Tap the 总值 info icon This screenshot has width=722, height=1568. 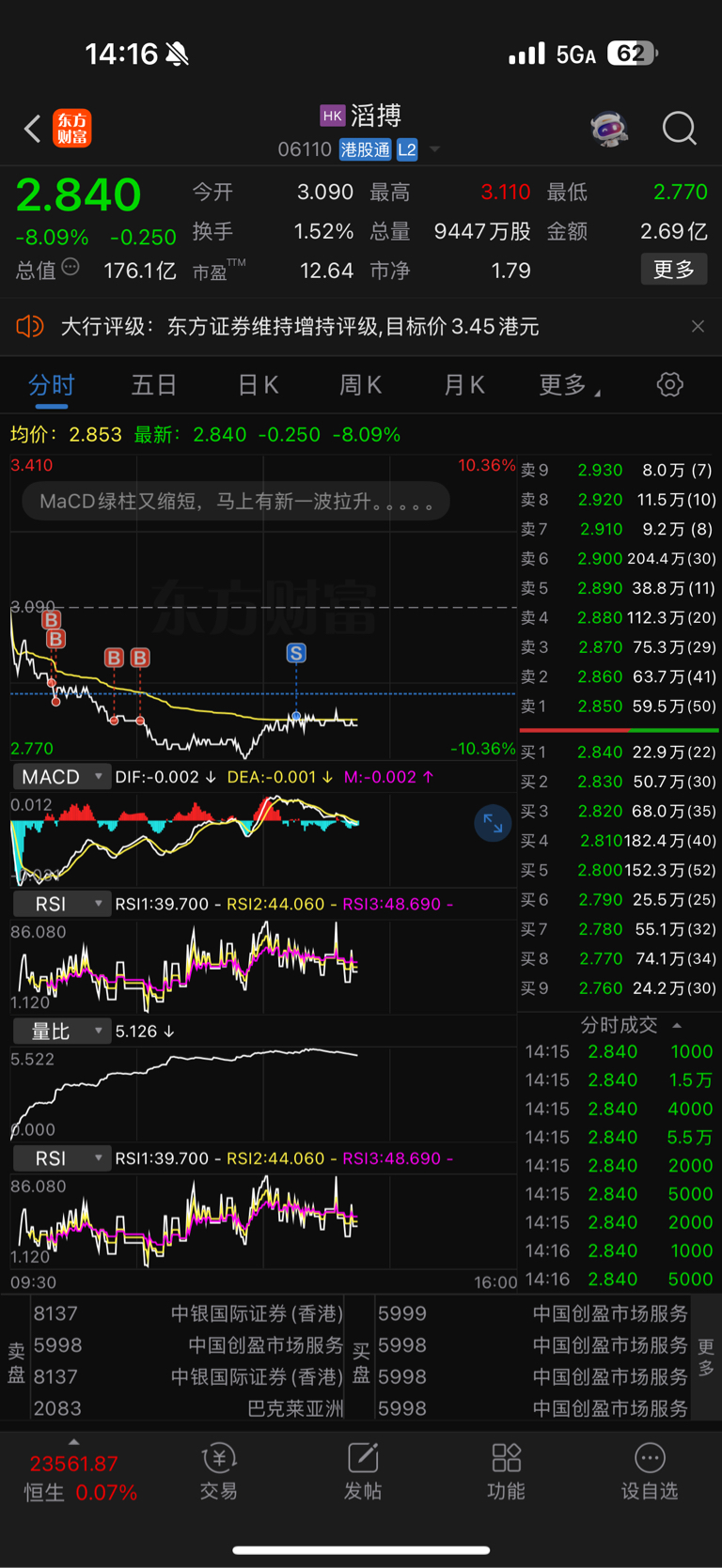click(71, 269)
